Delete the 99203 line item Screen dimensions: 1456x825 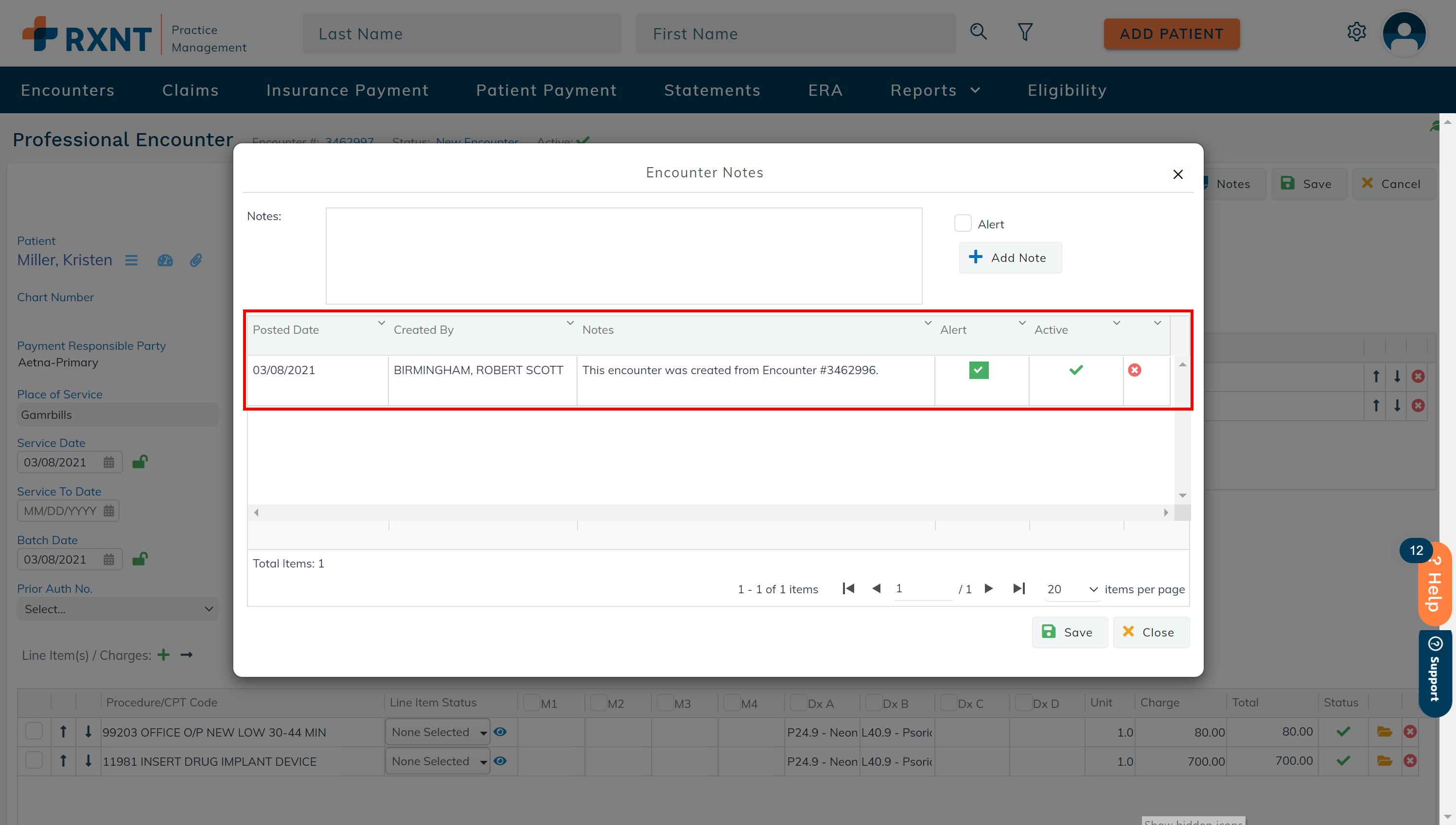tap(1410, 732)
